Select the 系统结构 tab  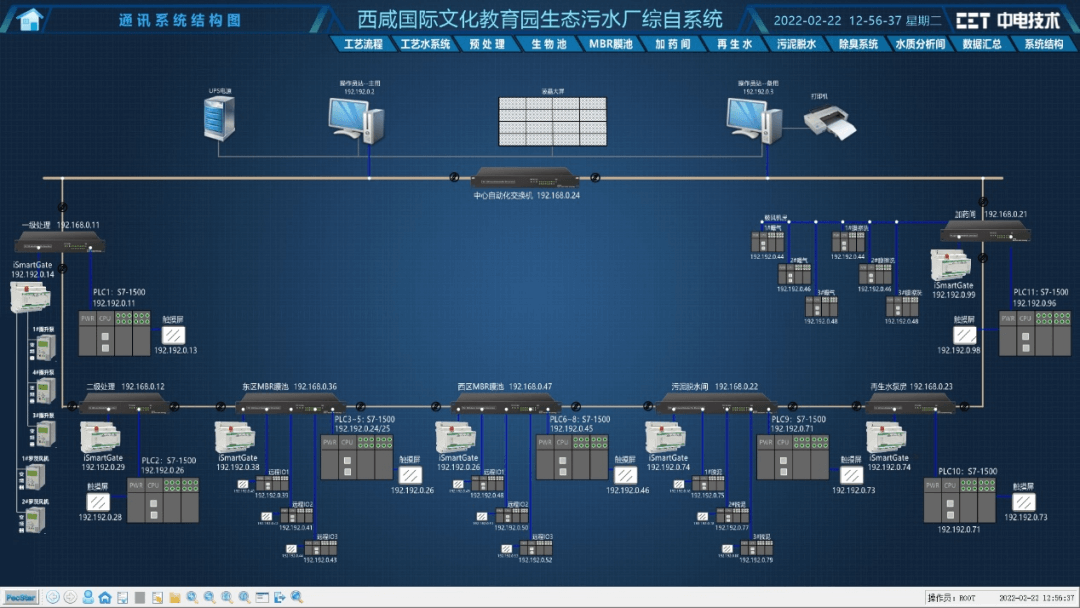tap(1043, 44)
